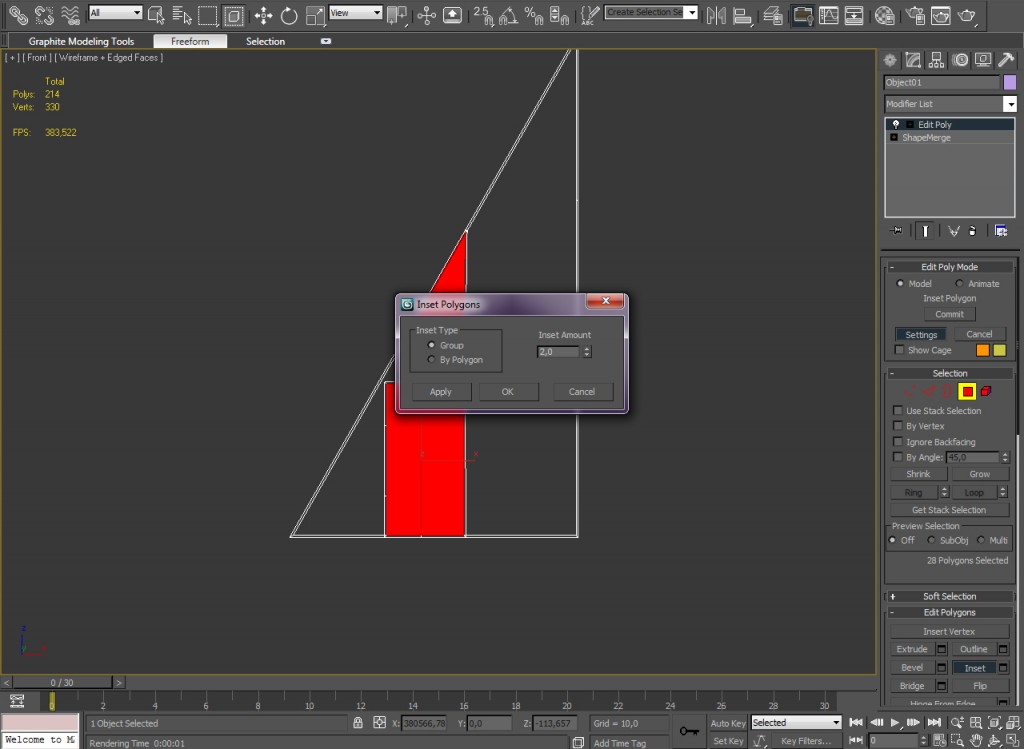
Task: Enable By Vertex checkbox
Action: (898, 426)
